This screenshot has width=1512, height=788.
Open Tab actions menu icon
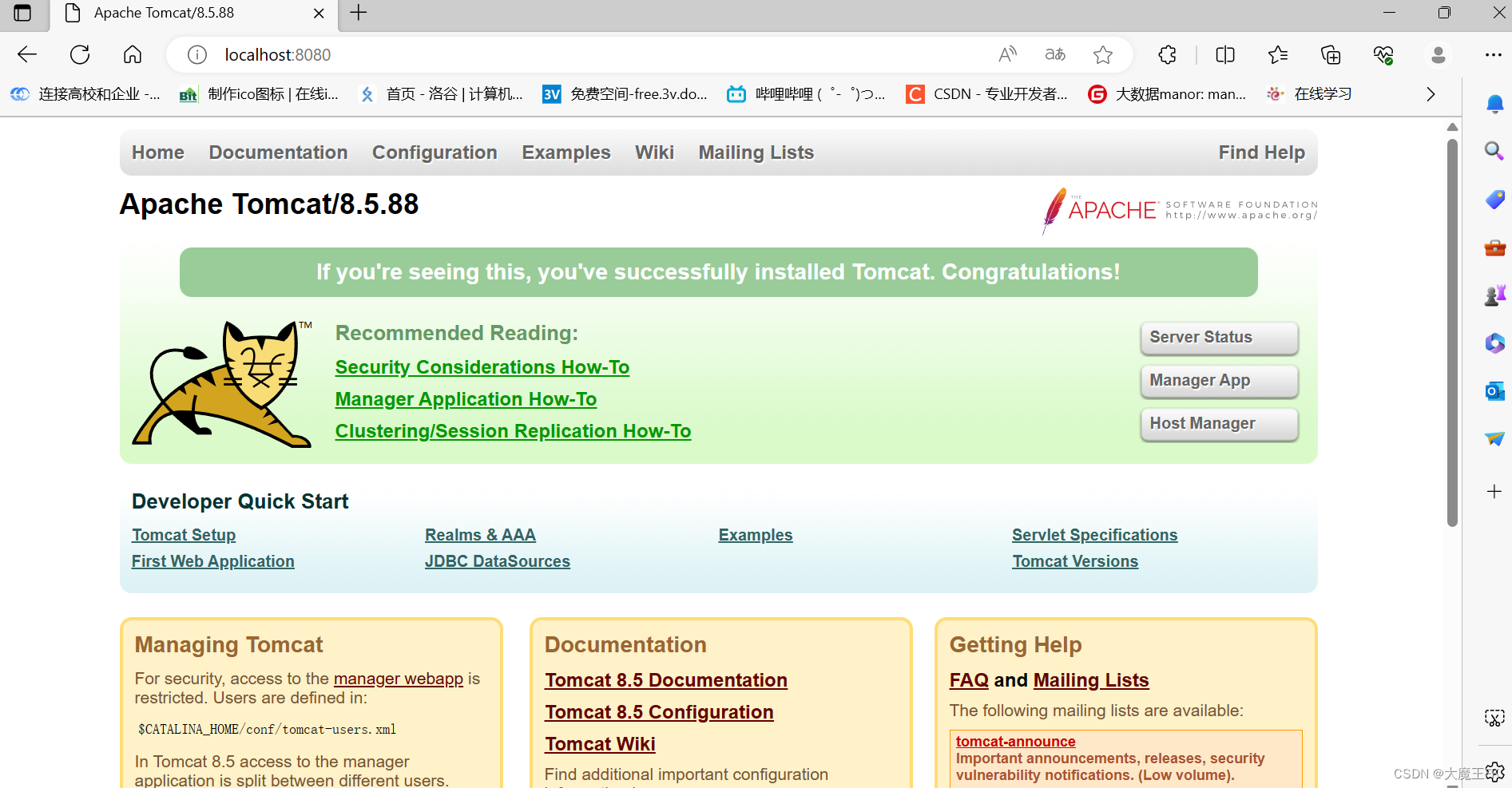(22, 13)
